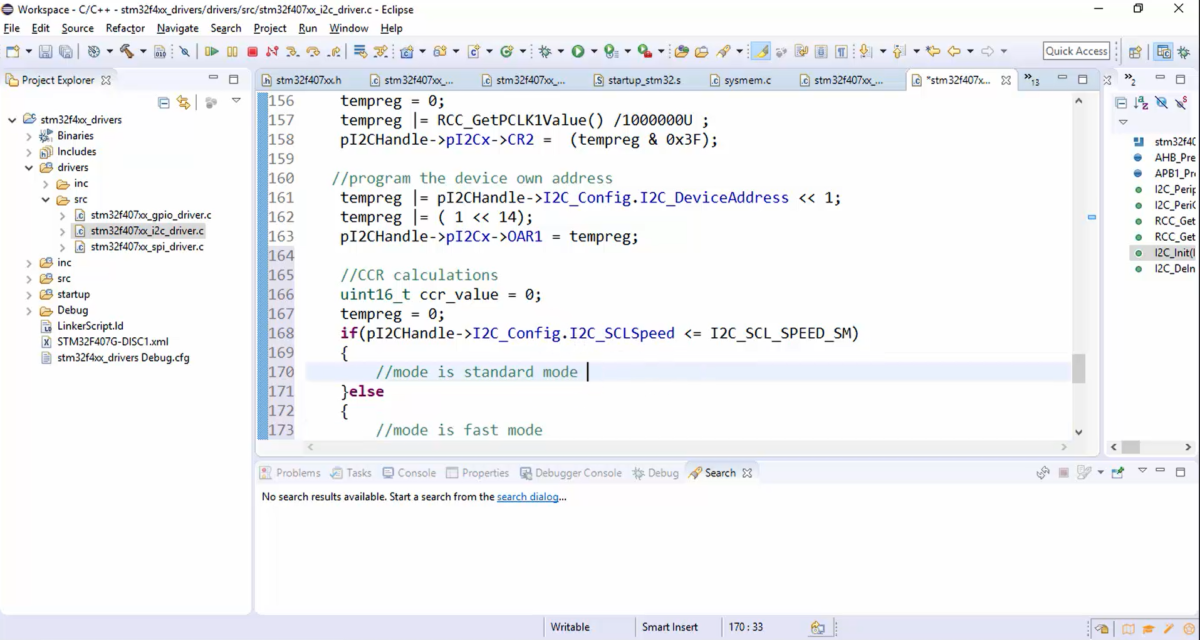Open the Build hammer dropdown arrow

(x=143, y=51)
